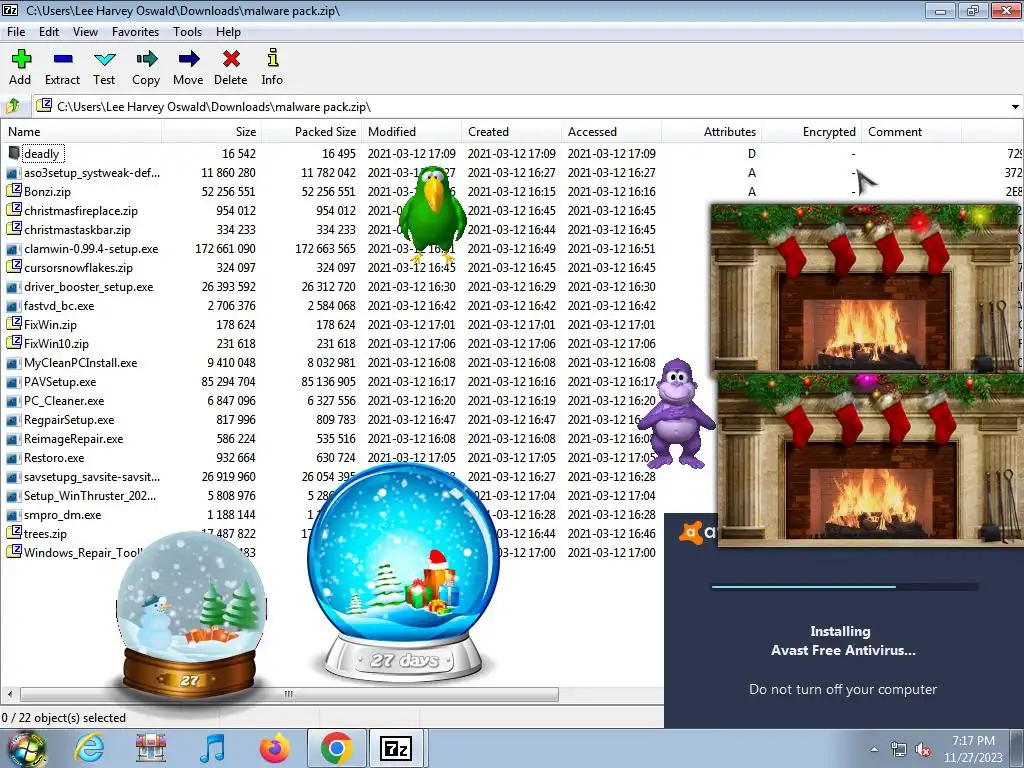Select the RegpairSetup.exe file
This screenshot has width=1024, height=768.
click(x=69, y=419)
